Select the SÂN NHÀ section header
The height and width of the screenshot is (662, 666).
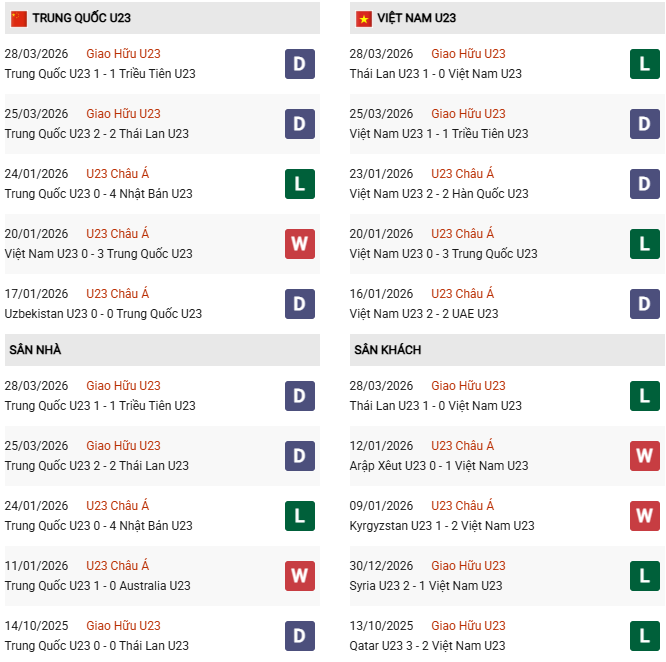[x=35, y=350]
